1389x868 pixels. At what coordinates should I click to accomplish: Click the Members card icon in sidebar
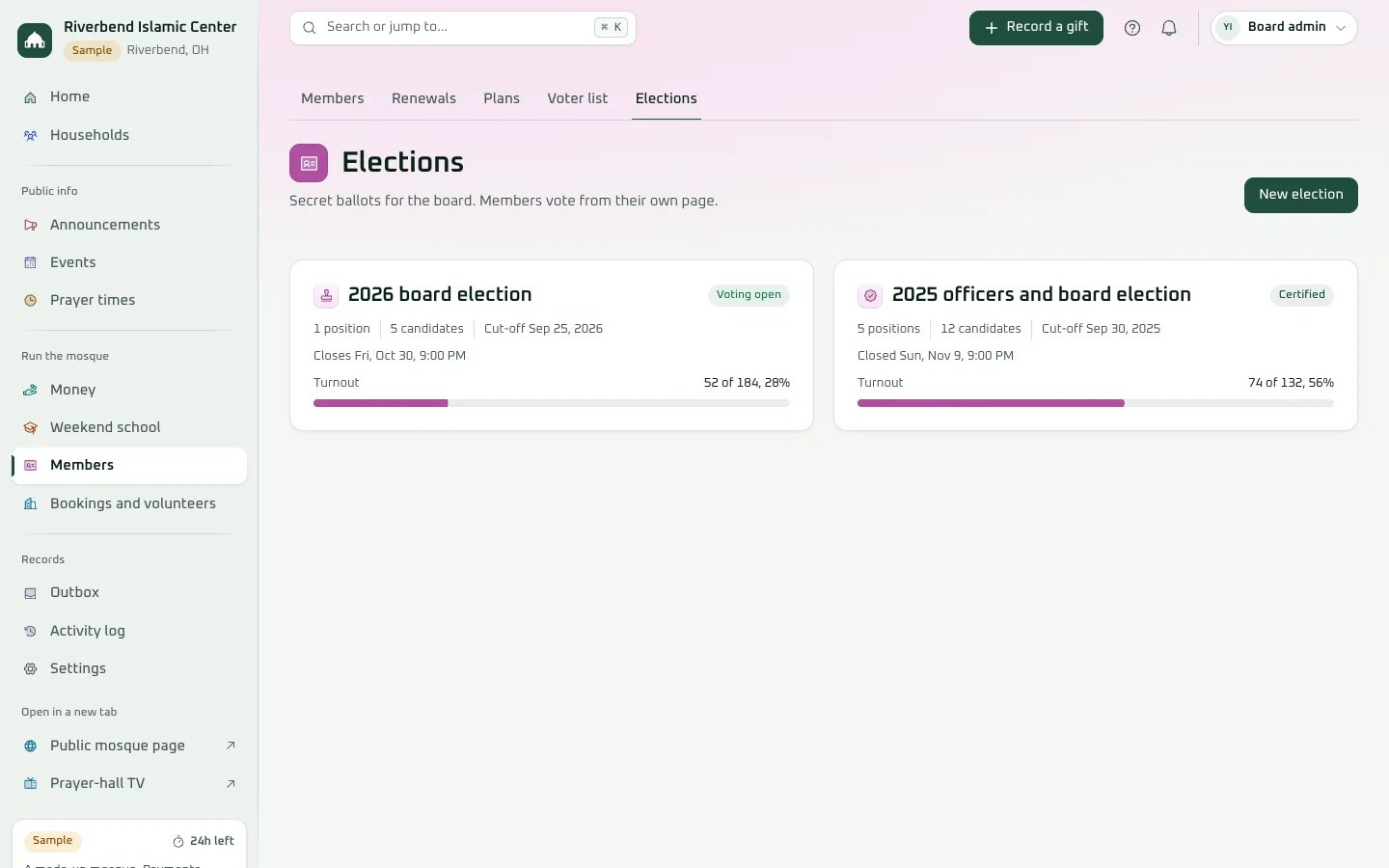coord(30,466)
